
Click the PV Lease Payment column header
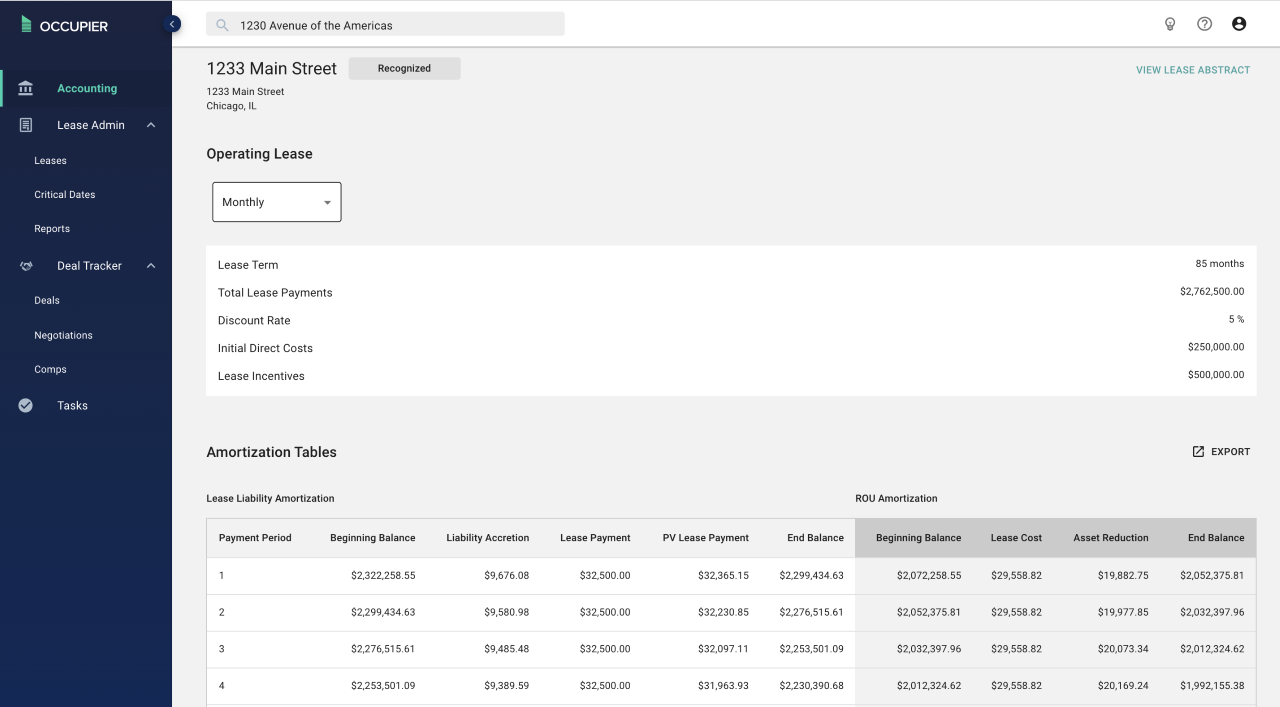(x=705, y=538)
